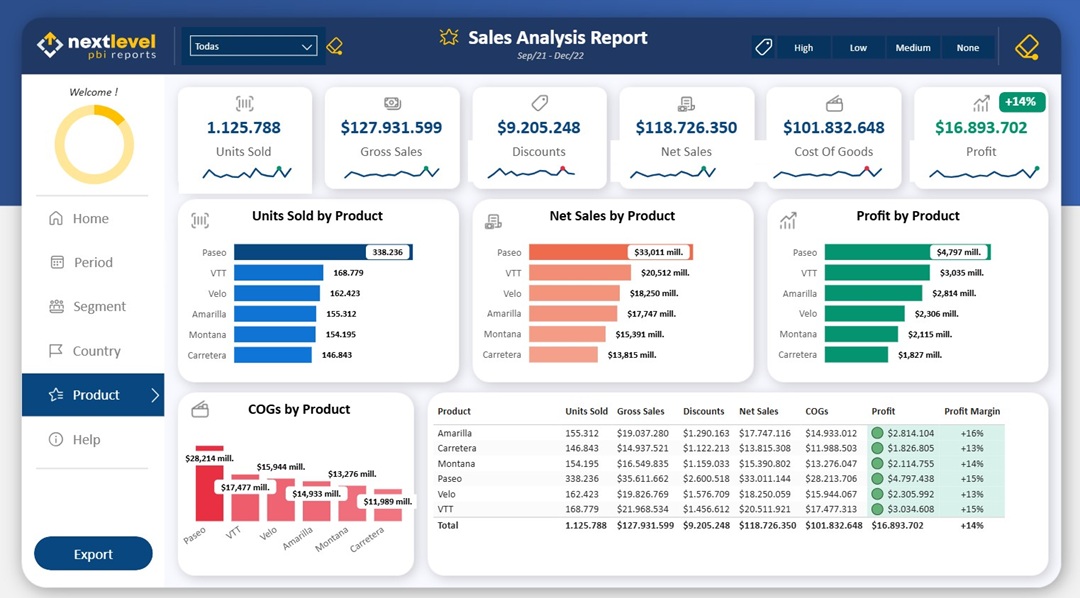
Task: Click the barcode icon on Units Sold card
Action: 245,104
